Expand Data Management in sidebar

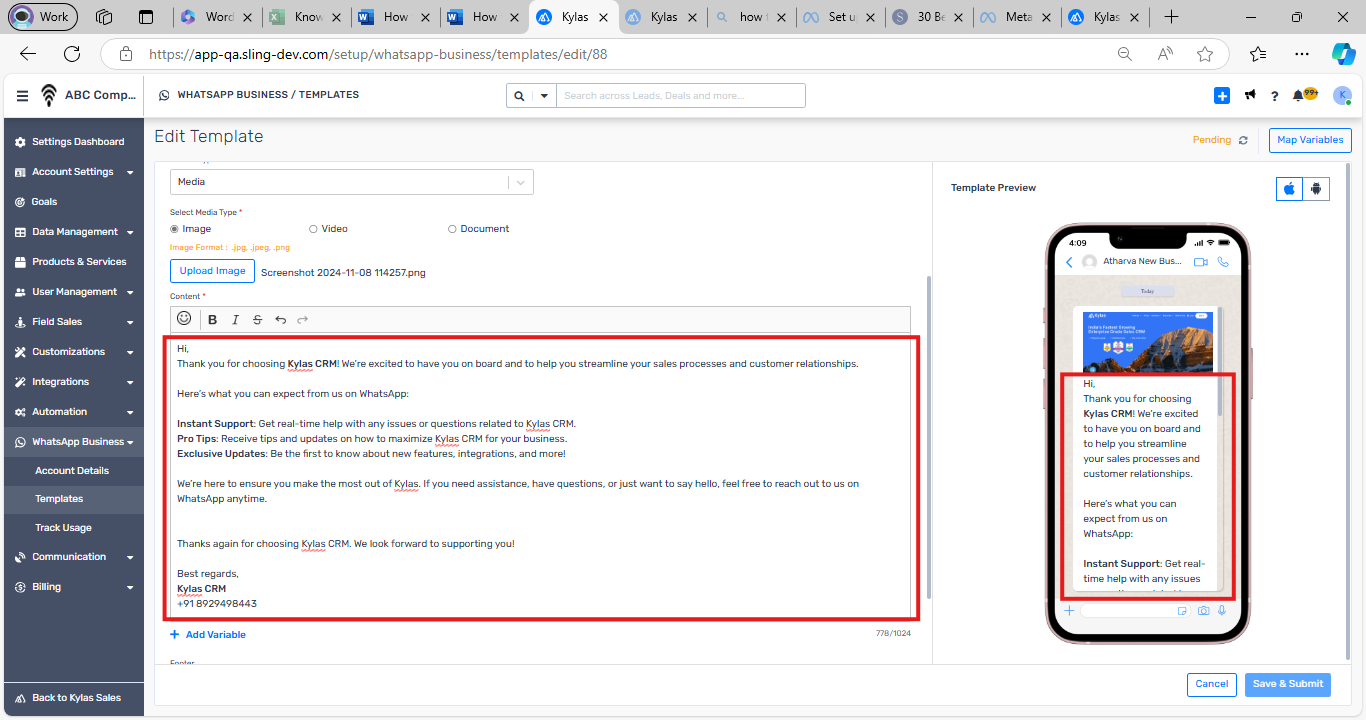(x=74, y=232)
